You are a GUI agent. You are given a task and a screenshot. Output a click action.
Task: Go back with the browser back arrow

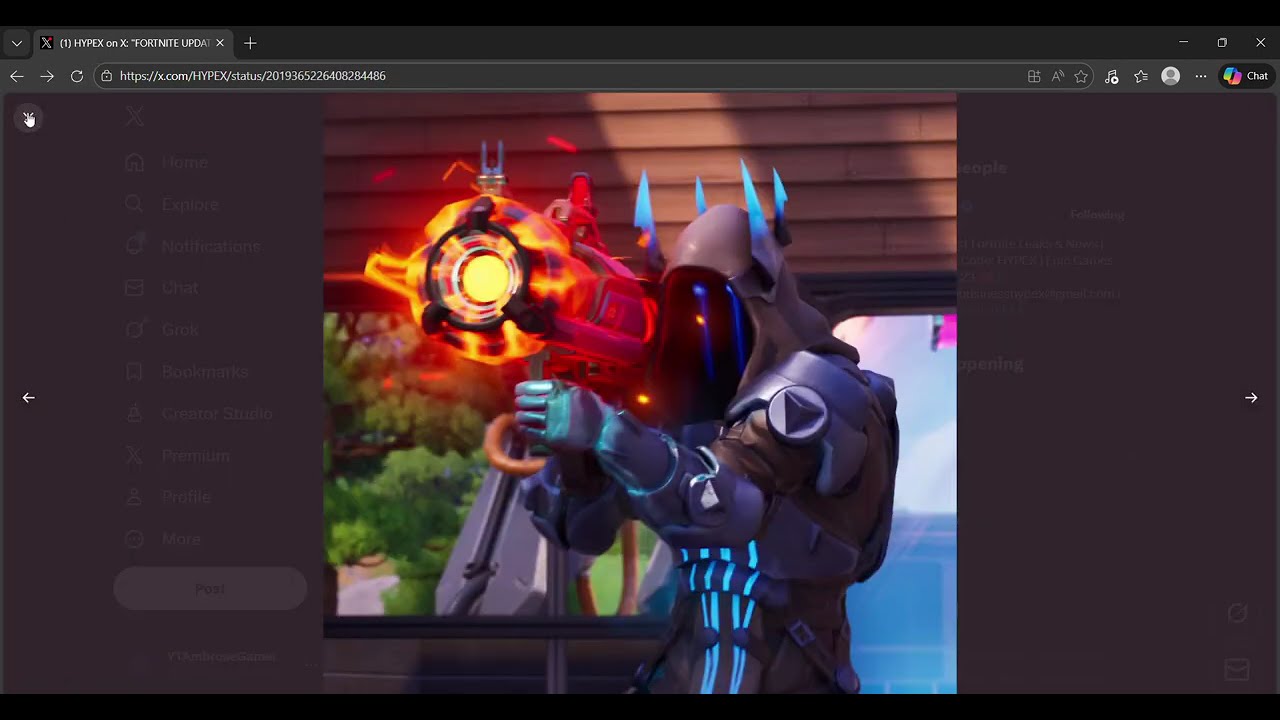(17, 76)
